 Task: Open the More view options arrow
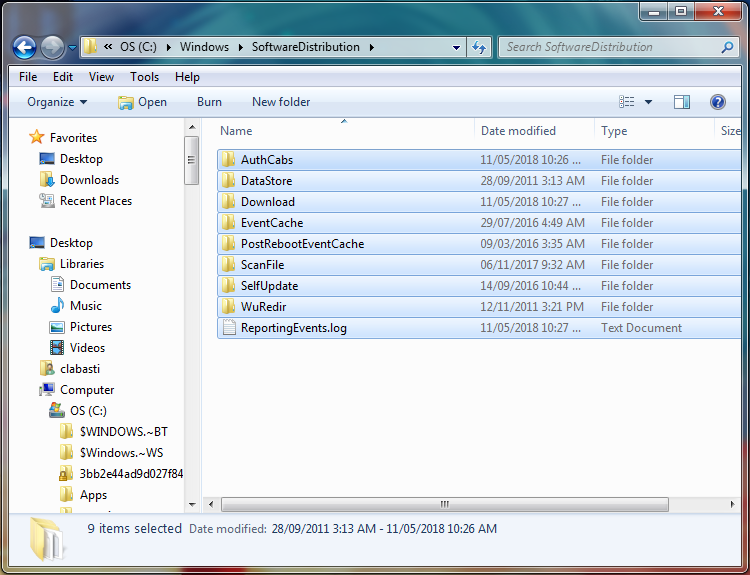649,102
